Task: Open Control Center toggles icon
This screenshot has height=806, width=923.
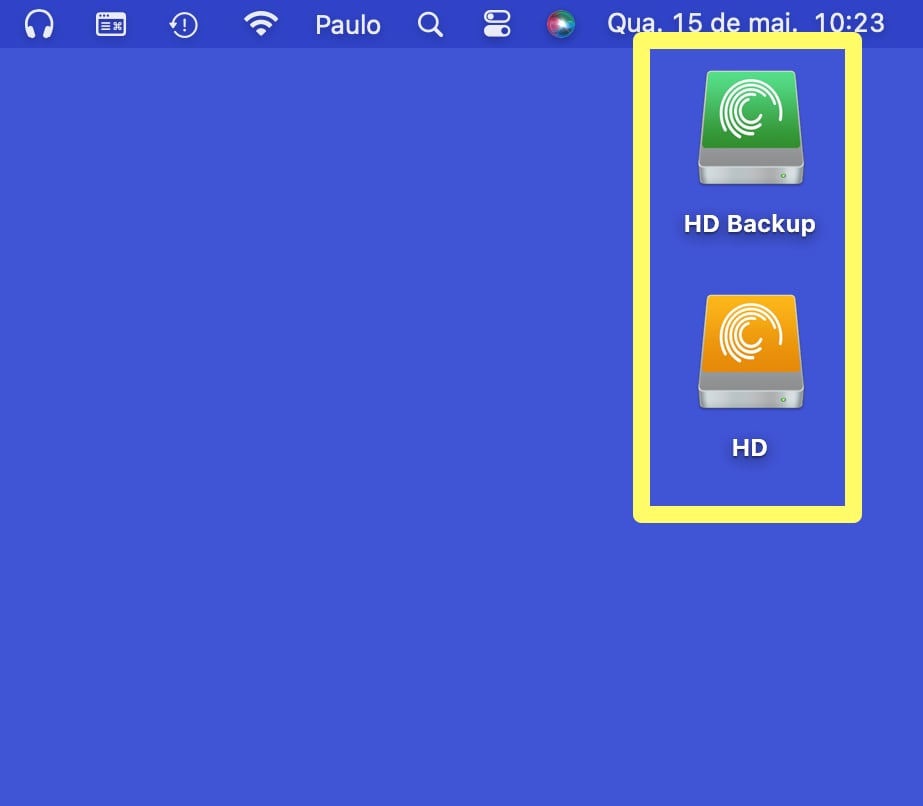Action: pyautogui.click(x=497, y=24)
